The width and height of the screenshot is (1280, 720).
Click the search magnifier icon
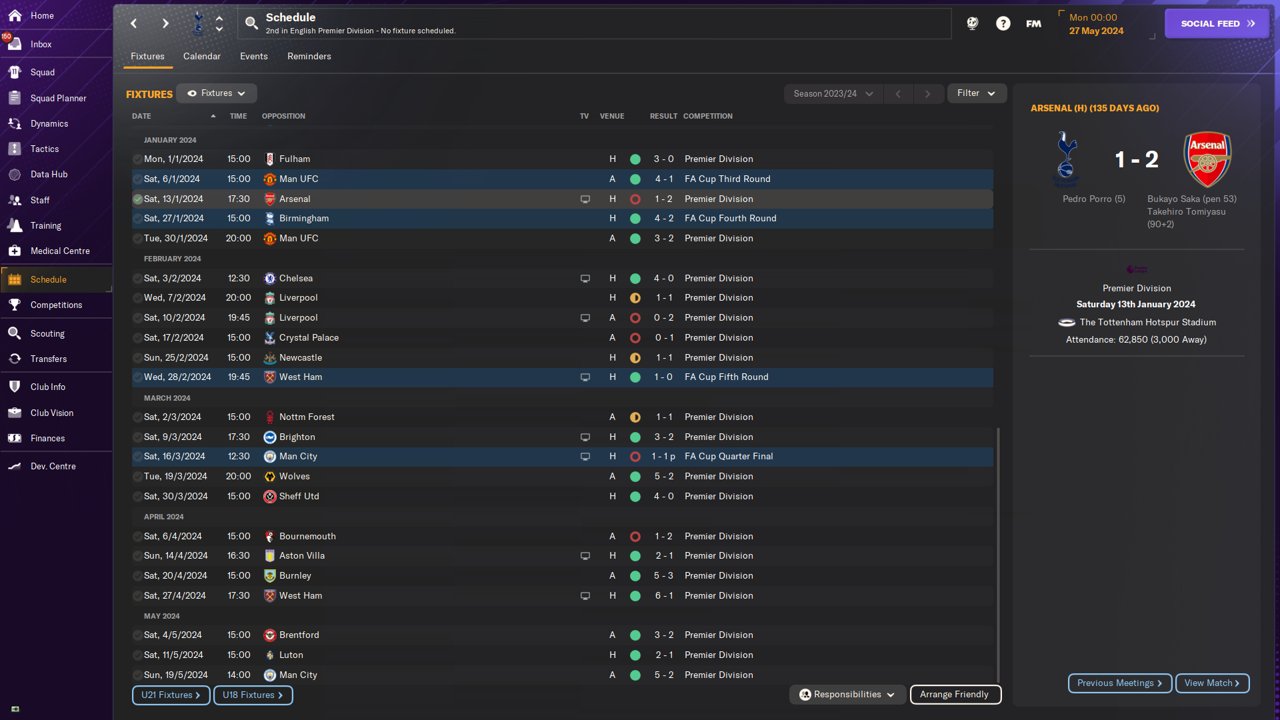pyautogui.click(x=252, y=22)
